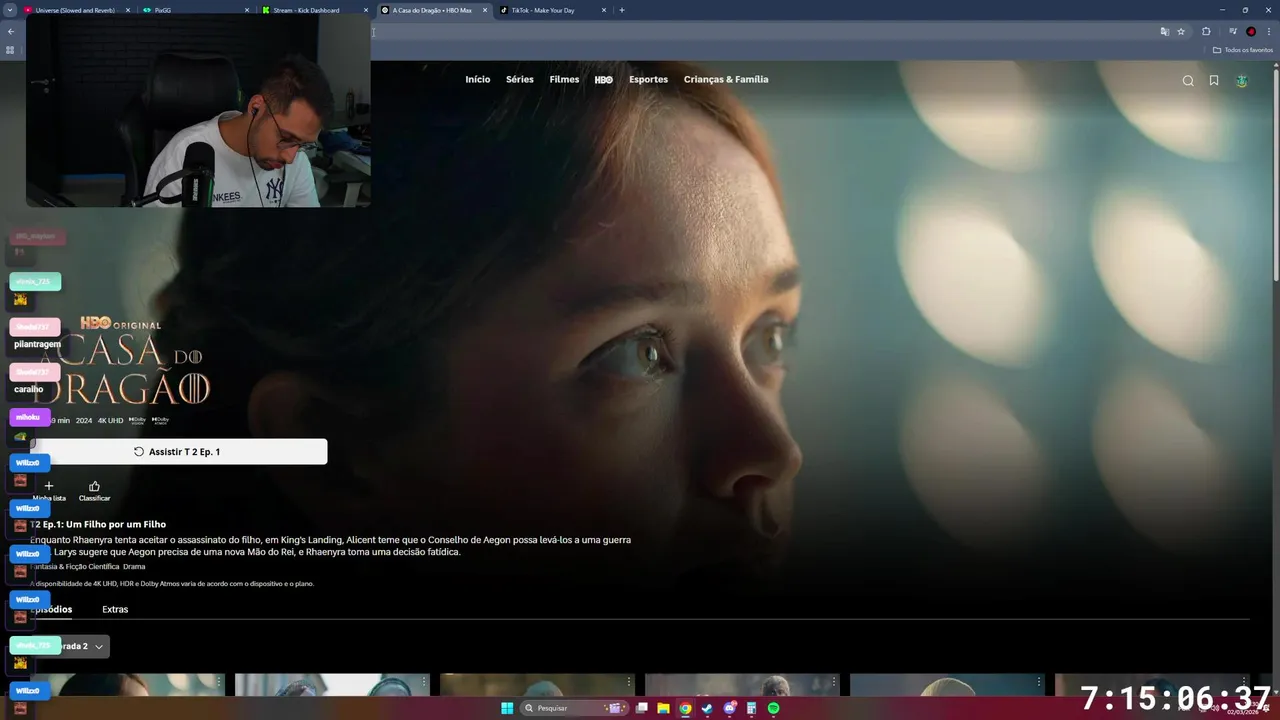The height and width of the screenshot is (720, 1280).
Task: Open Filmes navigation item
Action: click(564, 80)
